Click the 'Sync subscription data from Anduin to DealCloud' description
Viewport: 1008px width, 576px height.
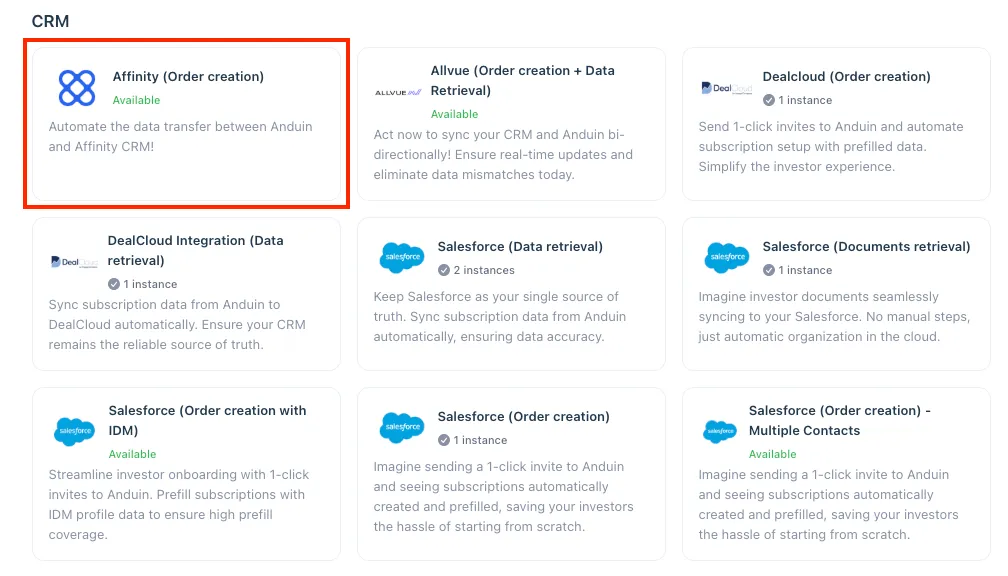click(177, 325)
